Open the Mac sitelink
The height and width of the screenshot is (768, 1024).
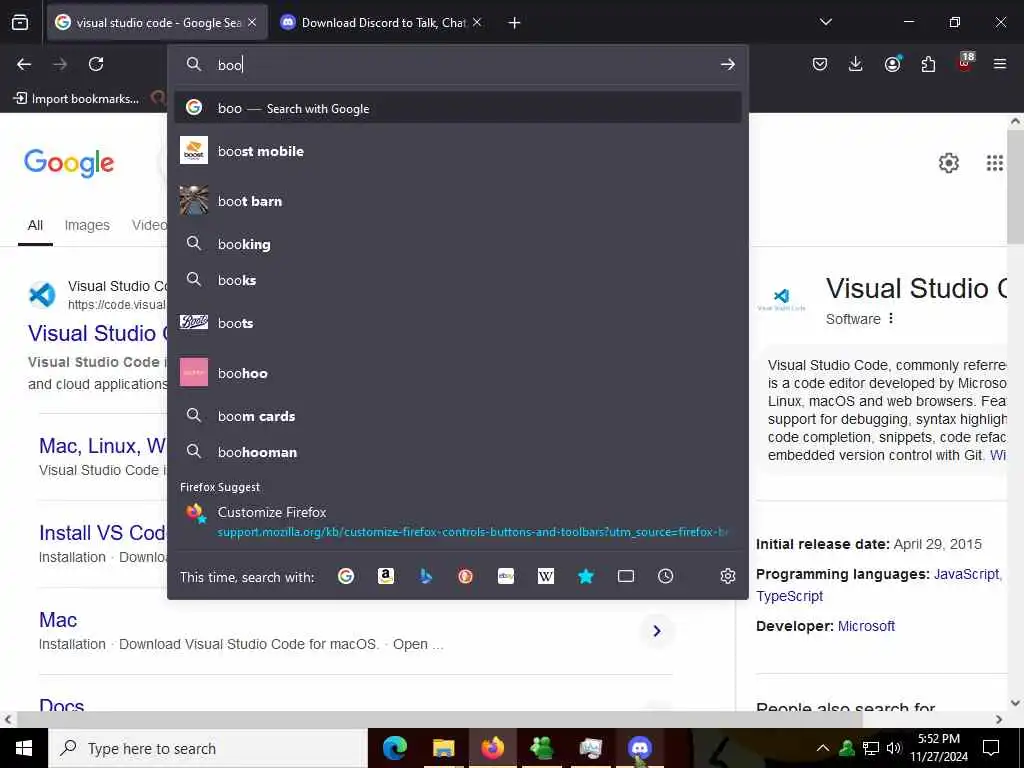tap(58, 620)
